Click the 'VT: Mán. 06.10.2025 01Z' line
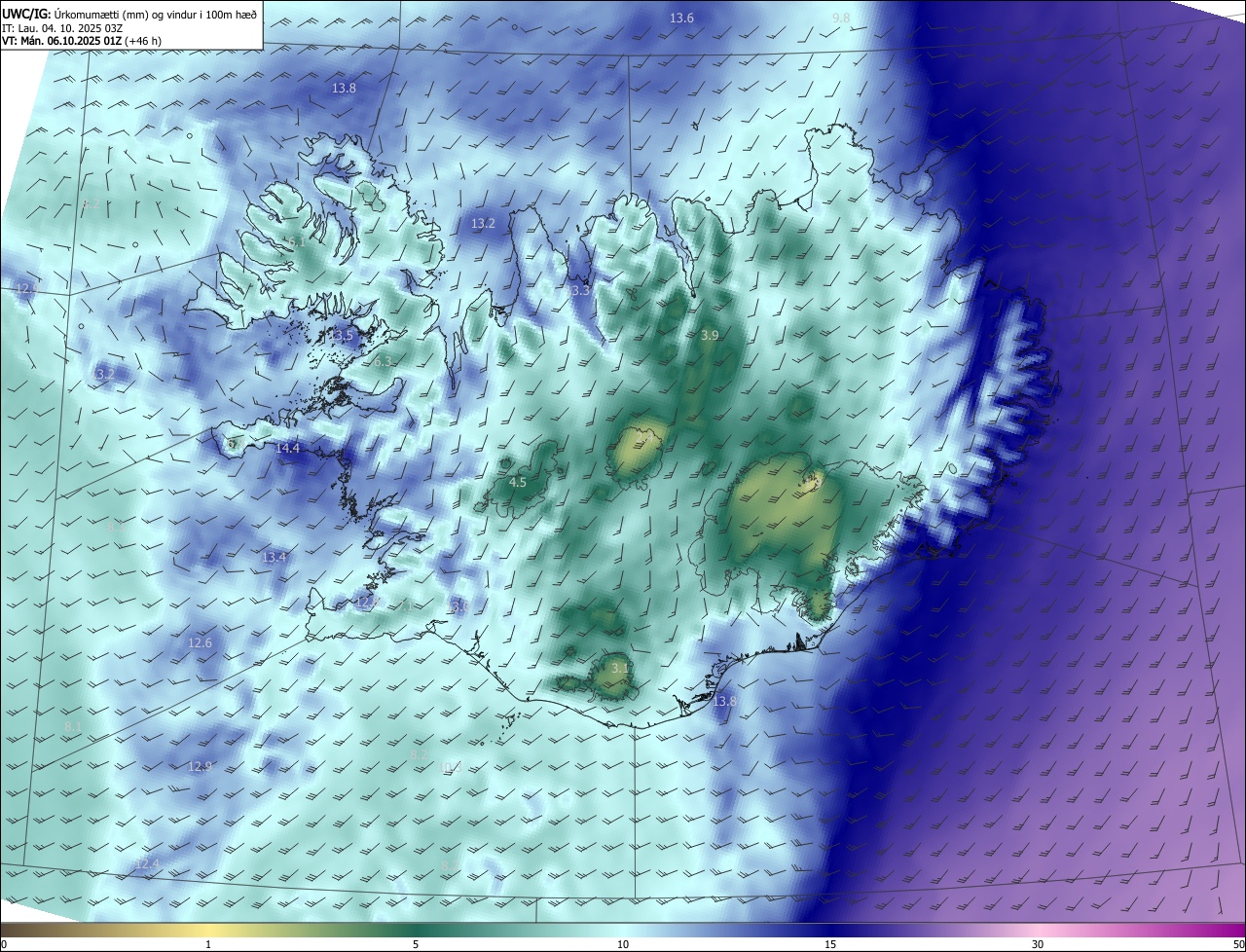This screenshot has height=952, width=1246. point(60,41)
